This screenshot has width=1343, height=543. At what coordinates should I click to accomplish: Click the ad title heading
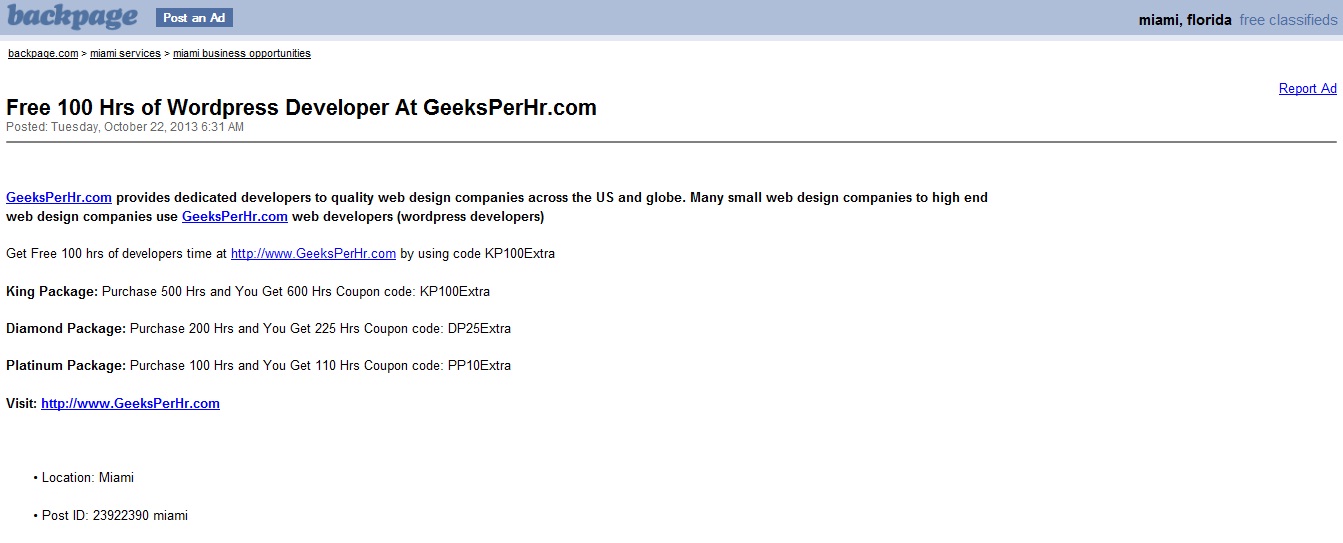[x=301, y=108]
